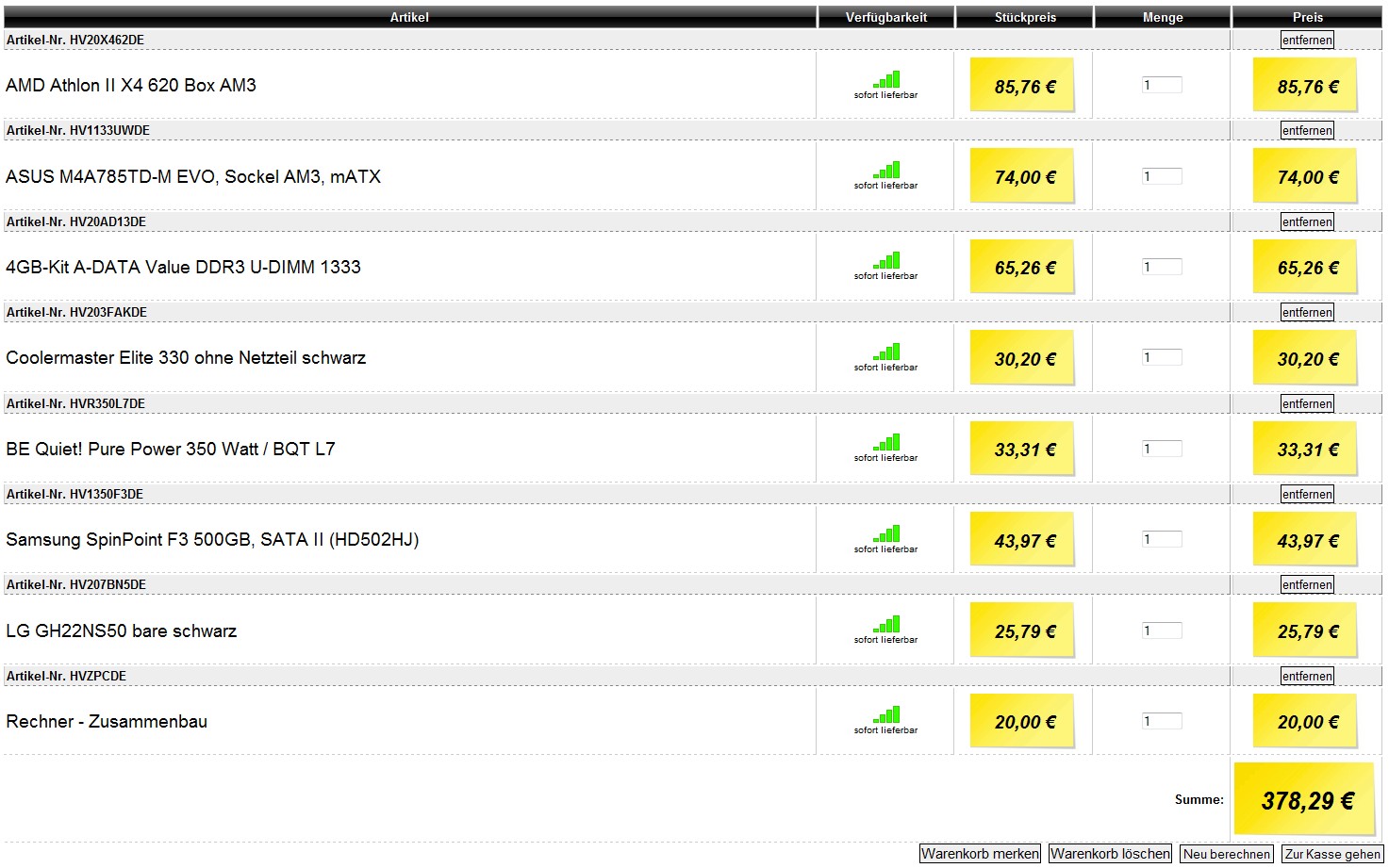
Task: Click availability bars icon for LG GH22NS50
Action: point(886,624)
